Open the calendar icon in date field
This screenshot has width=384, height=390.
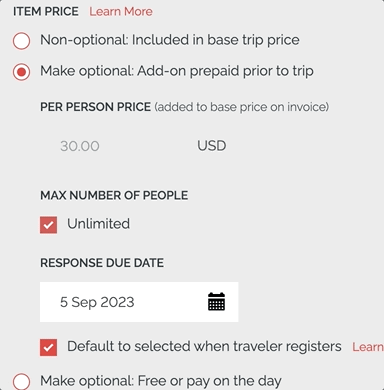[216, 302]
